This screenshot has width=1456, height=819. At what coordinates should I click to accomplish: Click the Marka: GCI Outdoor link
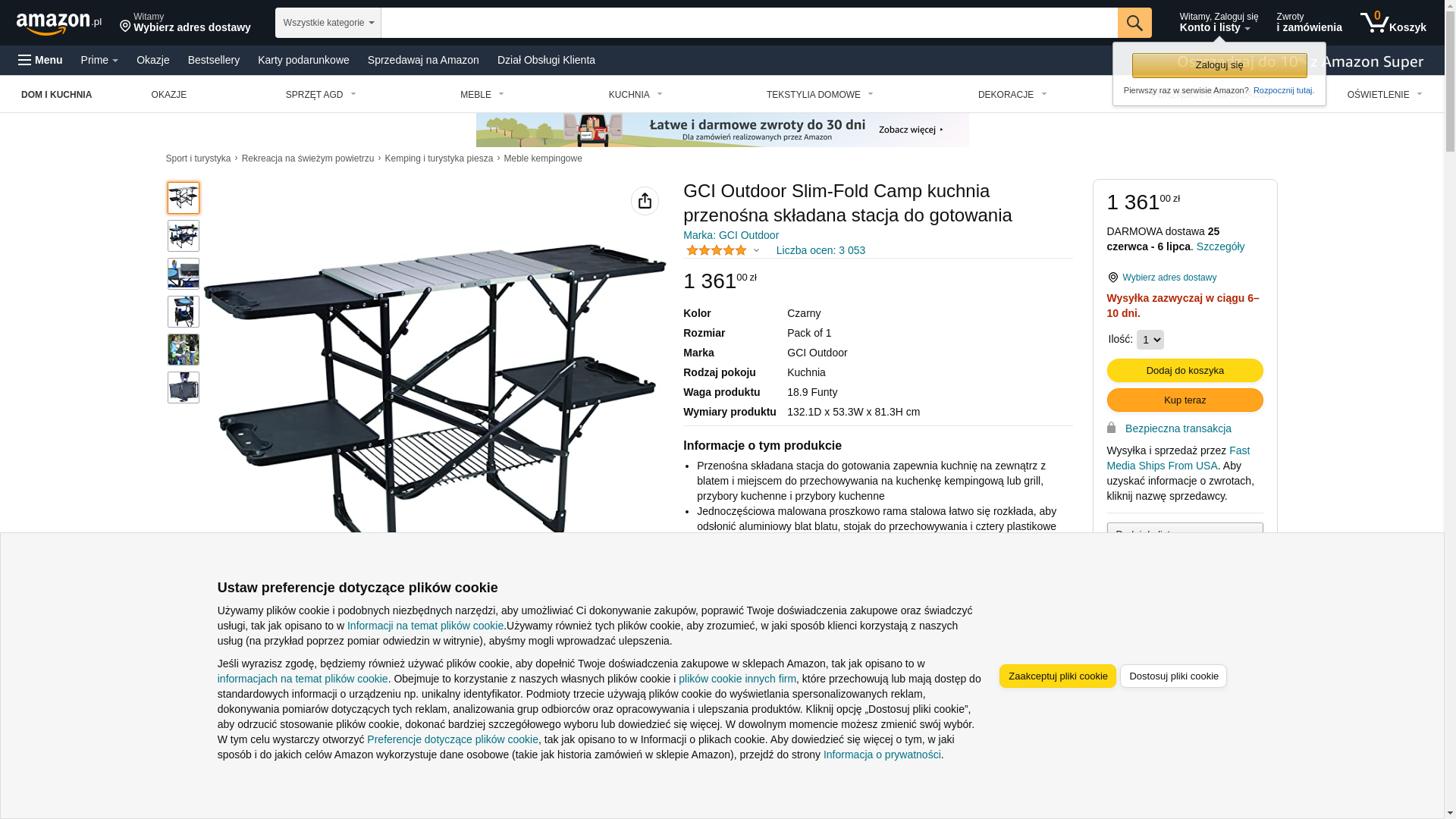pos(731,235)
